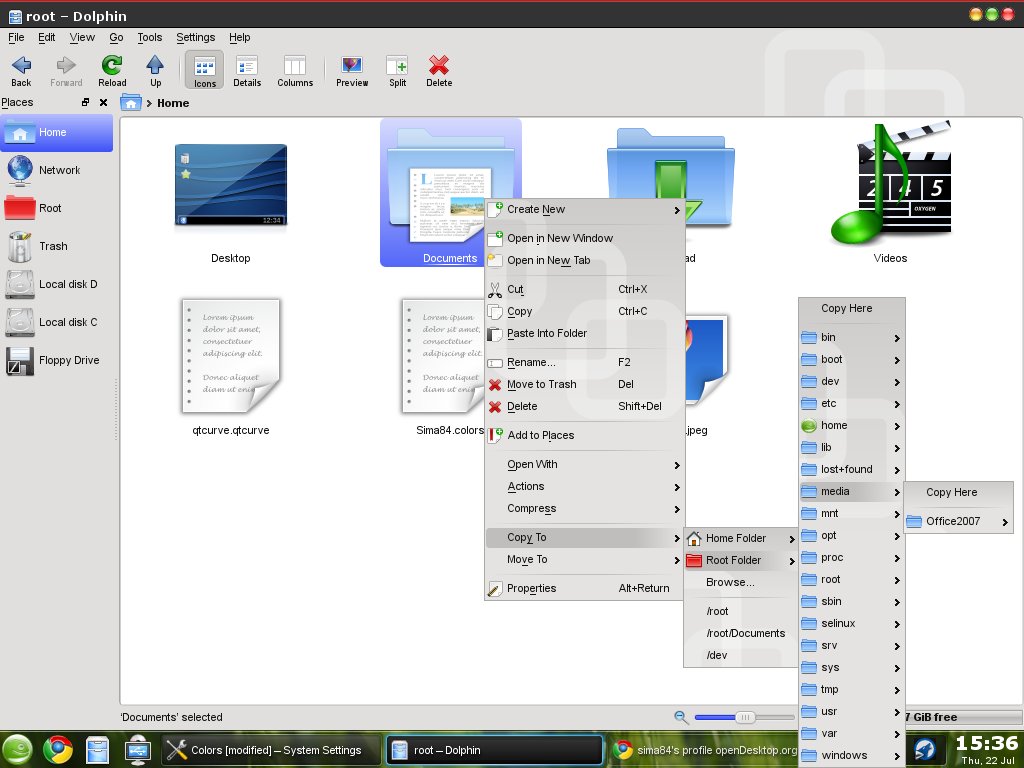
Task: Switch to Colors System Settings taskbar window
Action: [x=270, y=750]
